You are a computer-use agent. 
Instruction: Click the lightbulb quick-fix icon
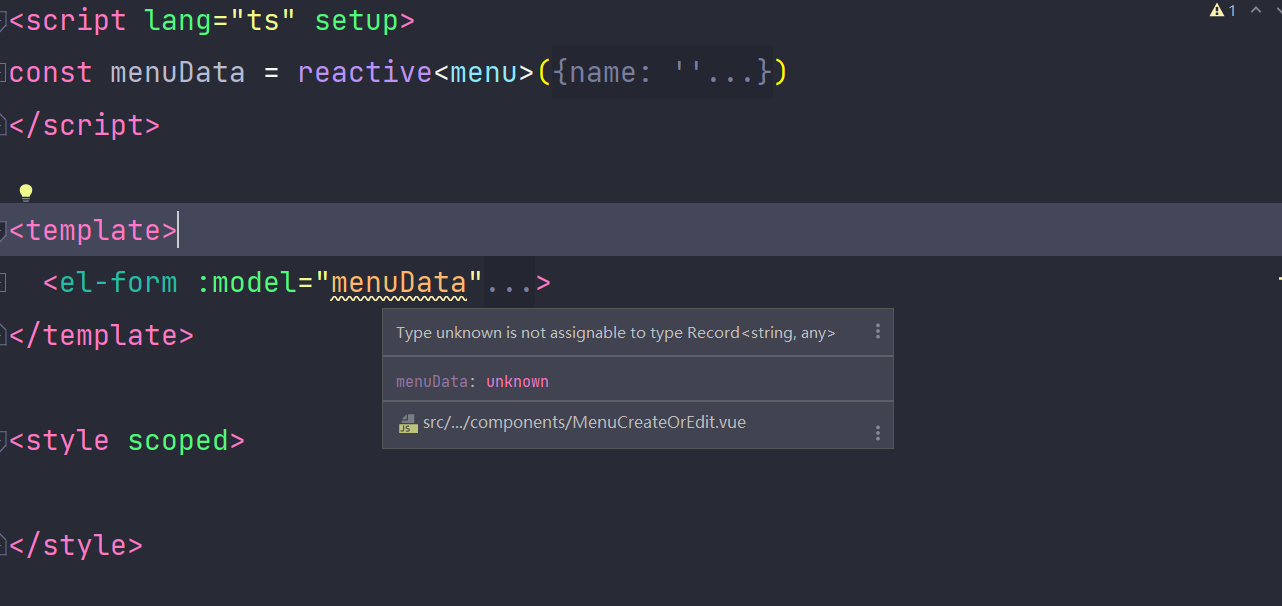(25, 191)
